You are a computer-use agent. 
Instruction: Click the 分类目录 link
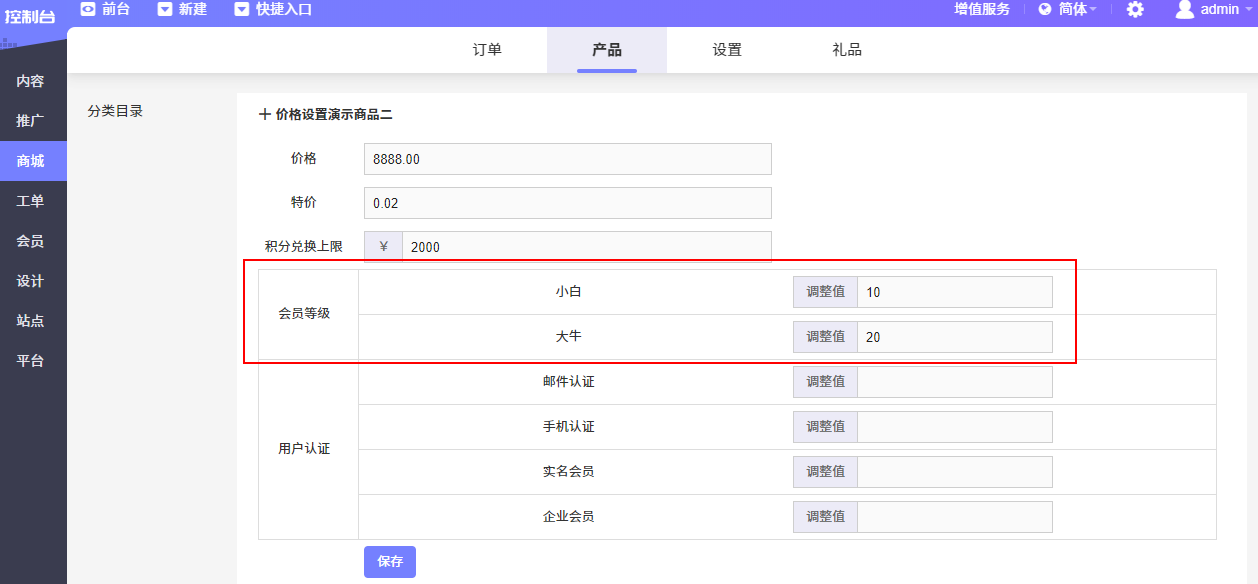(x=115, y=111)
